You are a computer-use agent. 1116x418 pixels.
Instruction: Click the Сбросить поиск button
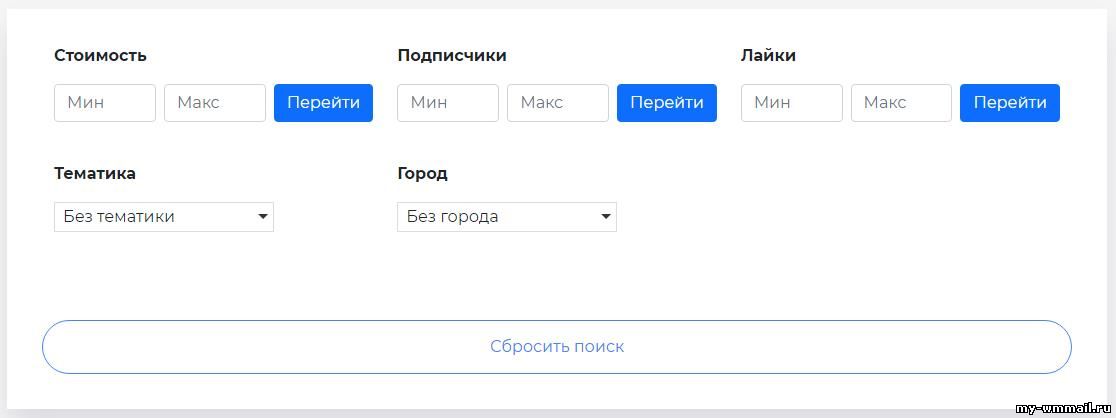[557, 347]
